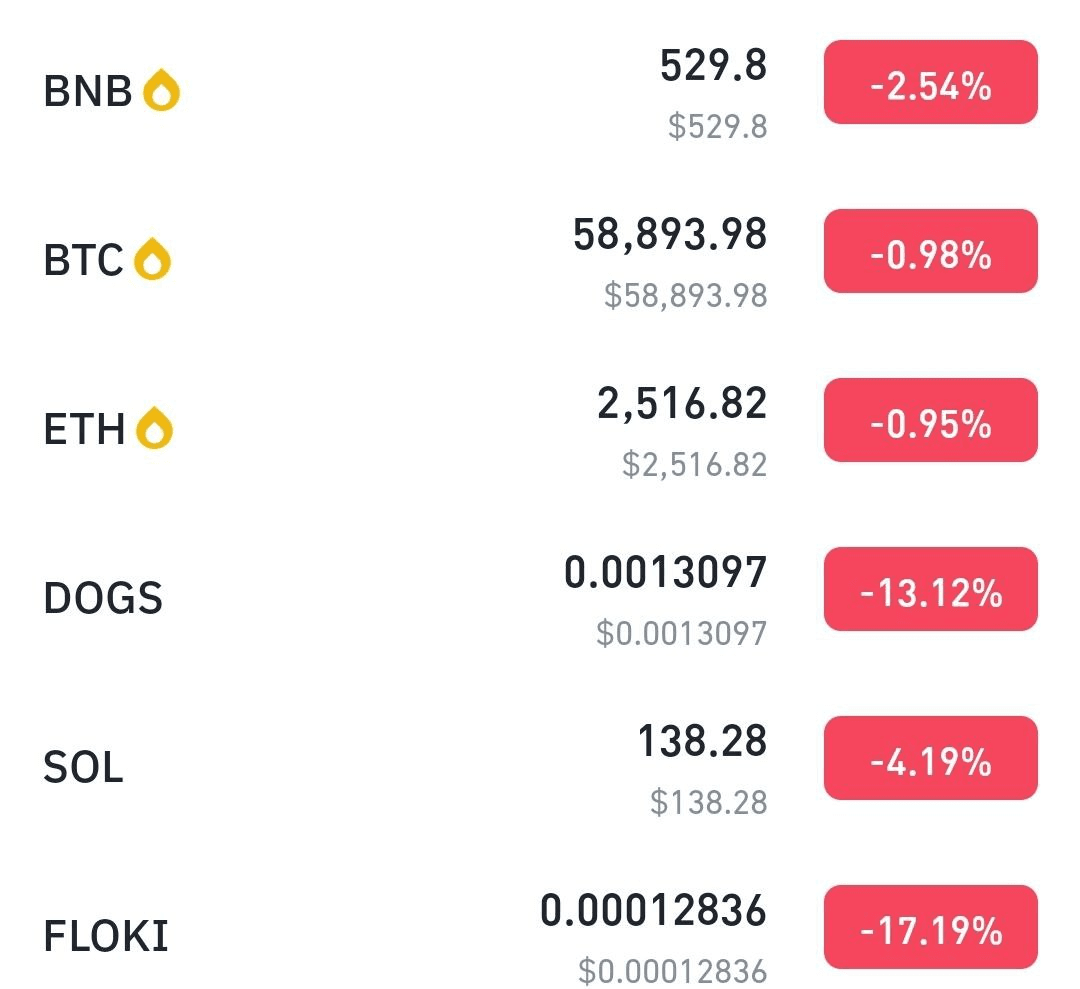
Task: Select the DOGS price 0.0013097
Action: (665, 572)
